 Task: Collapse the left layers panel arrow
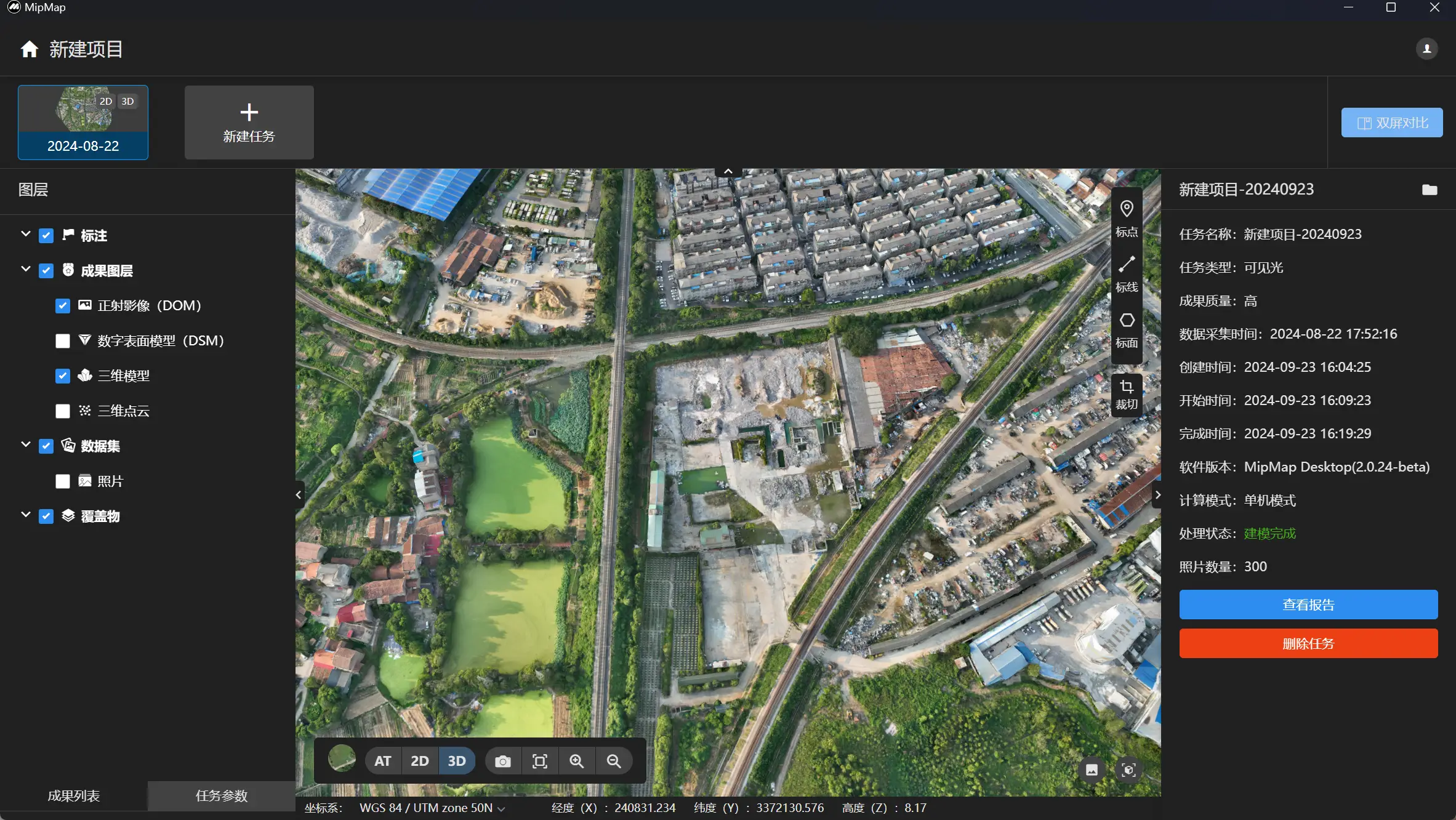[299, 495]
